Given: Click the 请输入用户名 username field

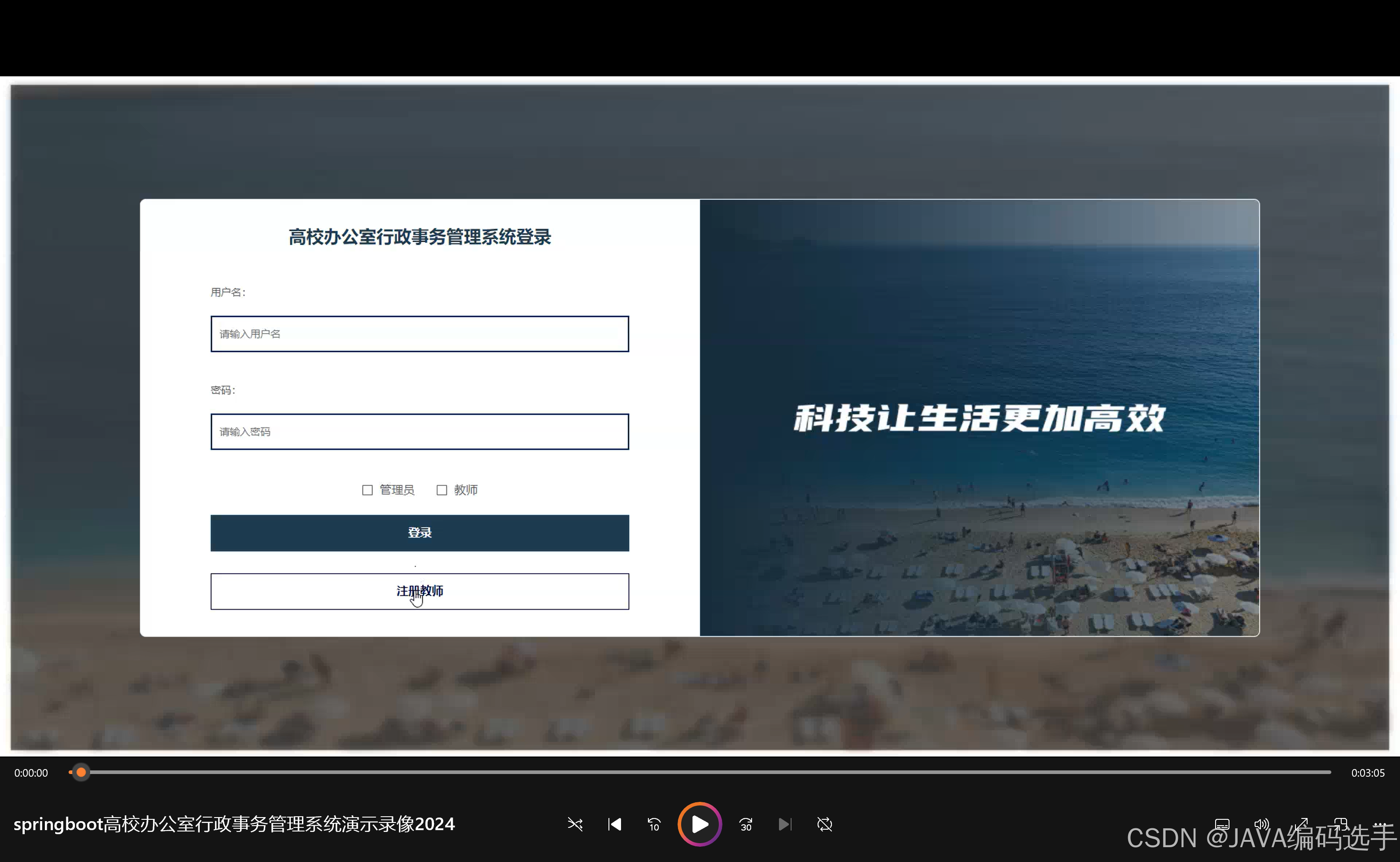Looking at the screenshot, I should 420,334.
